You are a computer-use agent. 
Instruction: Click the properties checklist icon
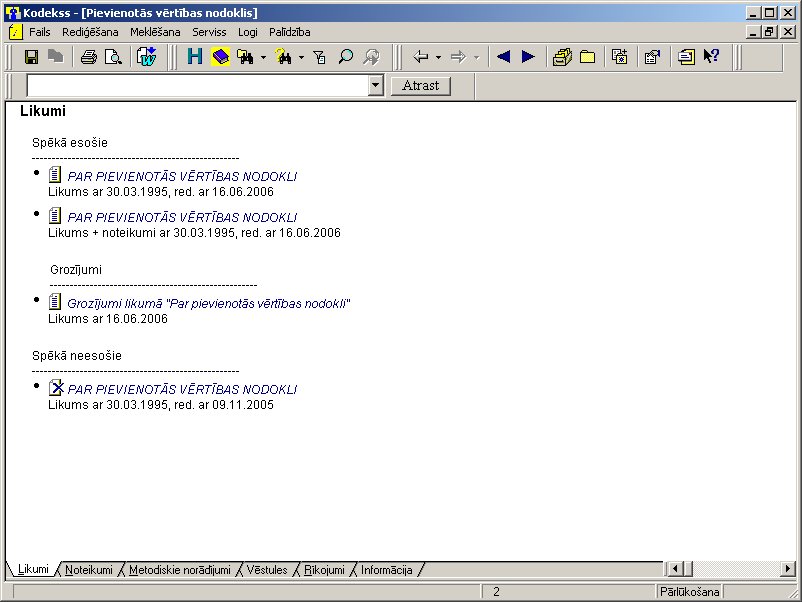(x=652, y=57)
